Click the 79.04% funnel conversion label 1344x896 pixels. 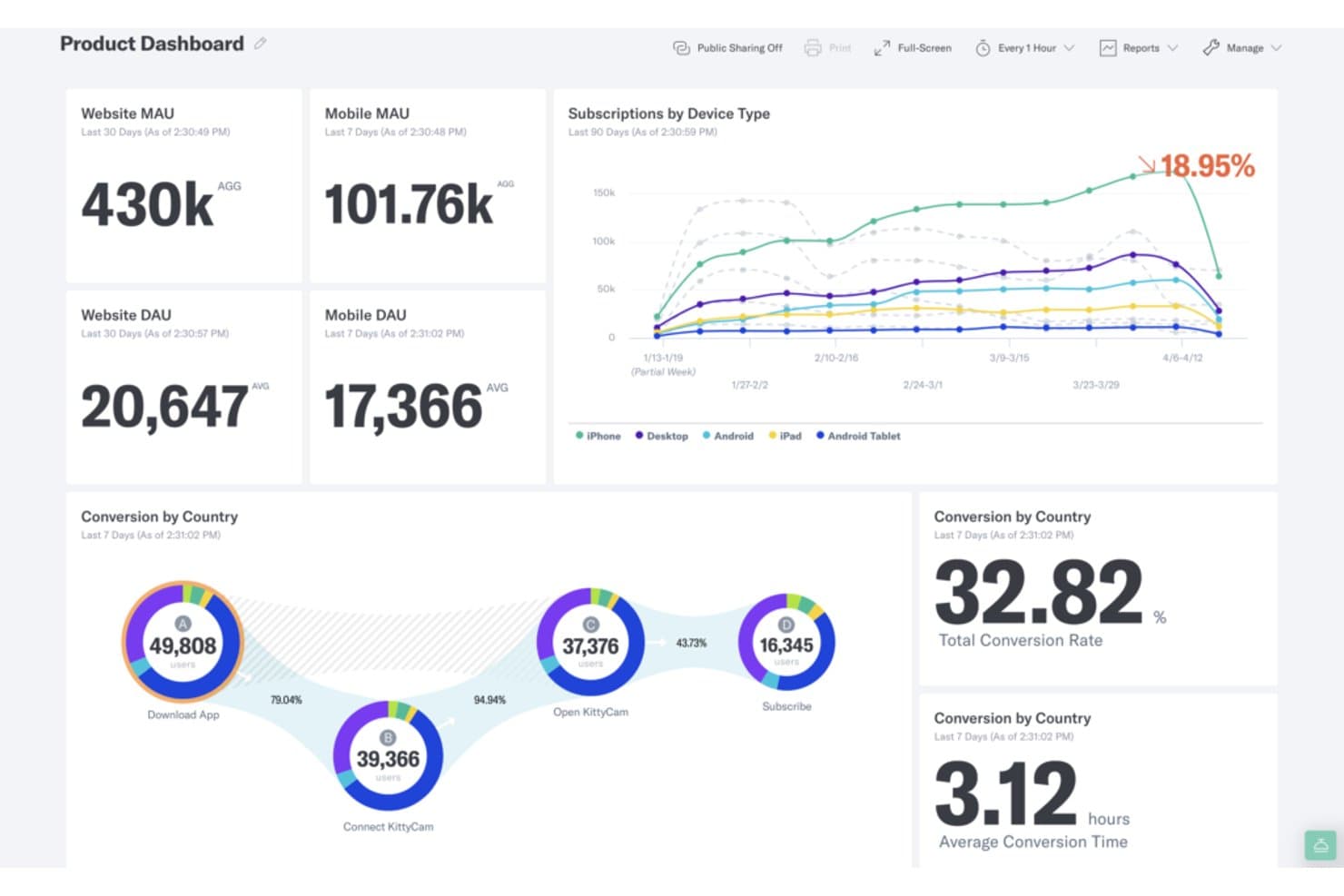coord(286,700)
